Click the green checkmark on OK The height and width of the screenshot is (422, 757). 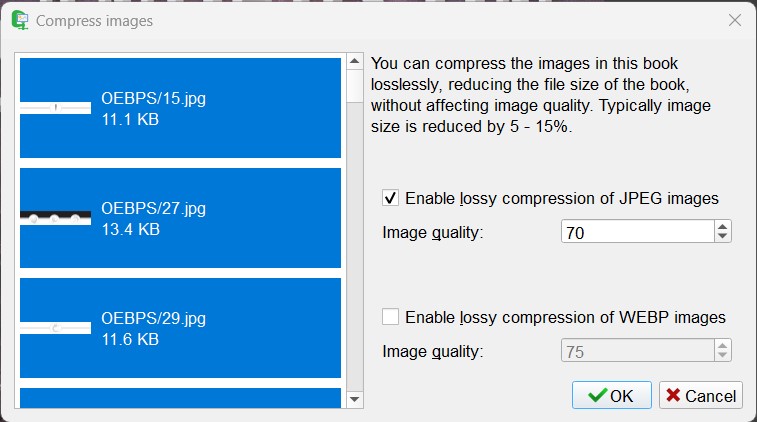pyautogui.click(x=597, y=396)
